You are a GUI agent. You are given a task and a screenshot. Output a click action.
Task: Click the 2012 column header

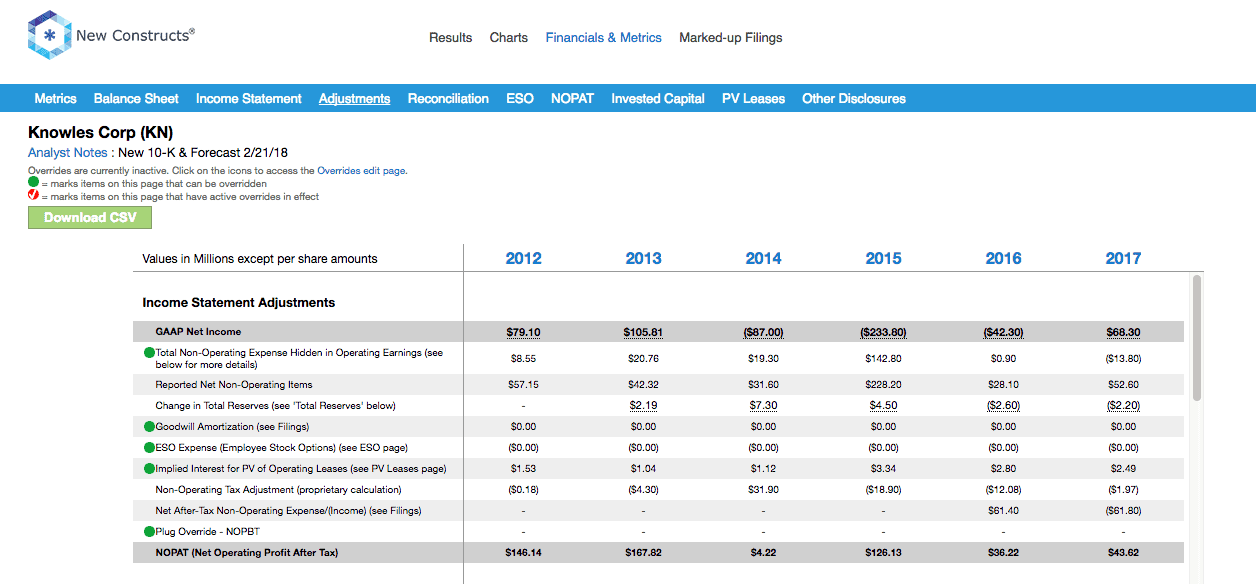point(523,258)
